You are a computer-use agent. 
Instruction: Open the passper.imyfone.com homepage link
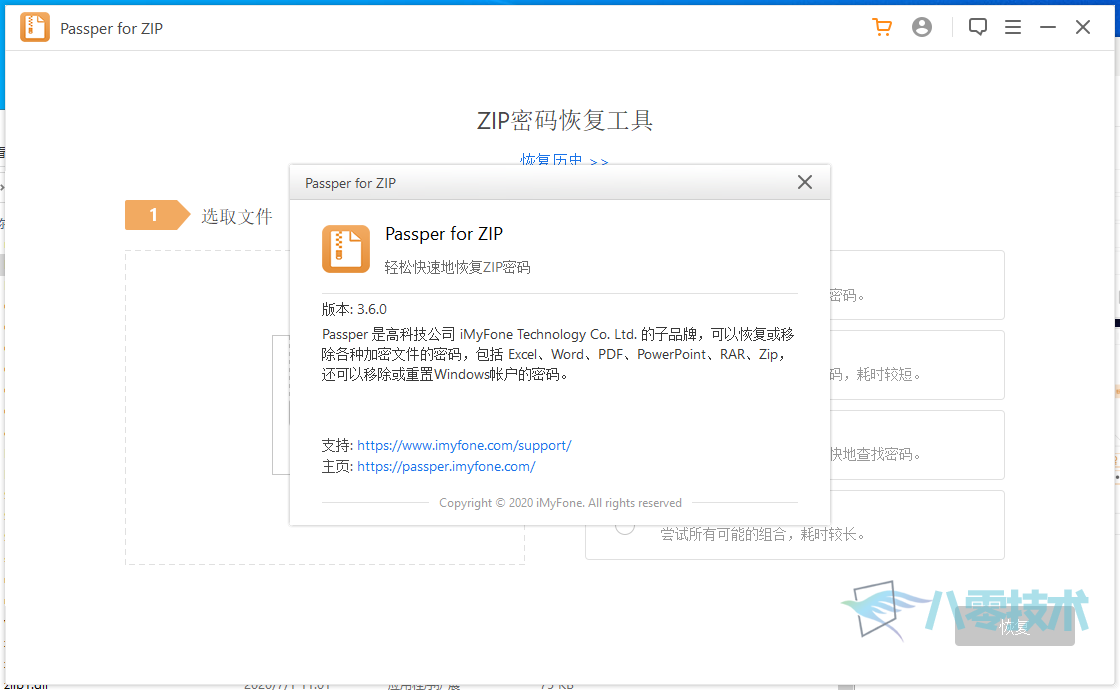coord(446,466)
